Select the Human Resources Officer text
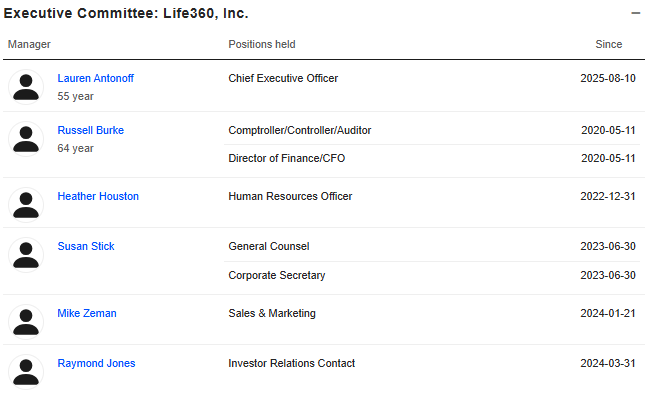 pos(290,196)
